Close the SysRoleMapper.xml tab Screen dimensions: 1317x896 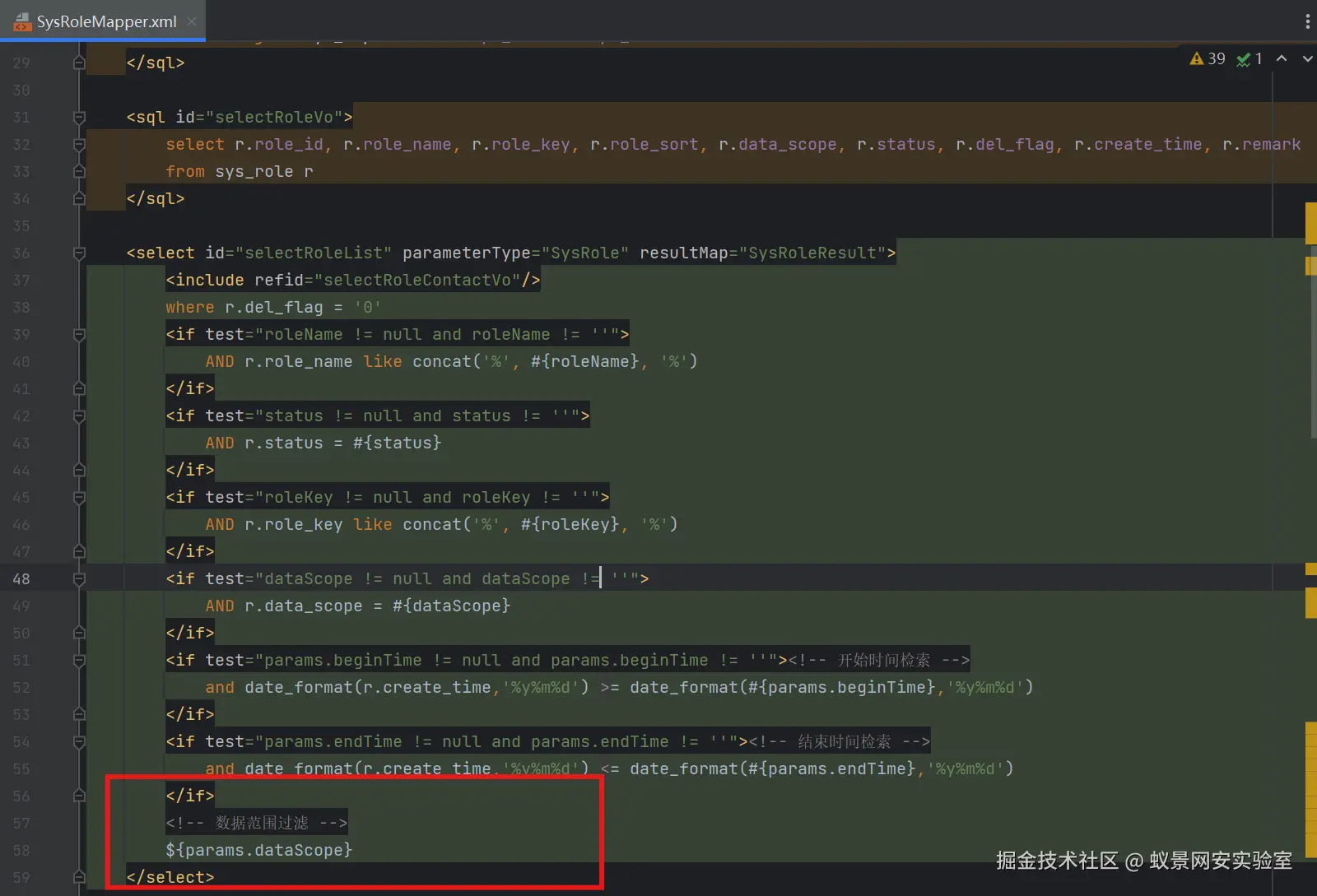point(192,21)
